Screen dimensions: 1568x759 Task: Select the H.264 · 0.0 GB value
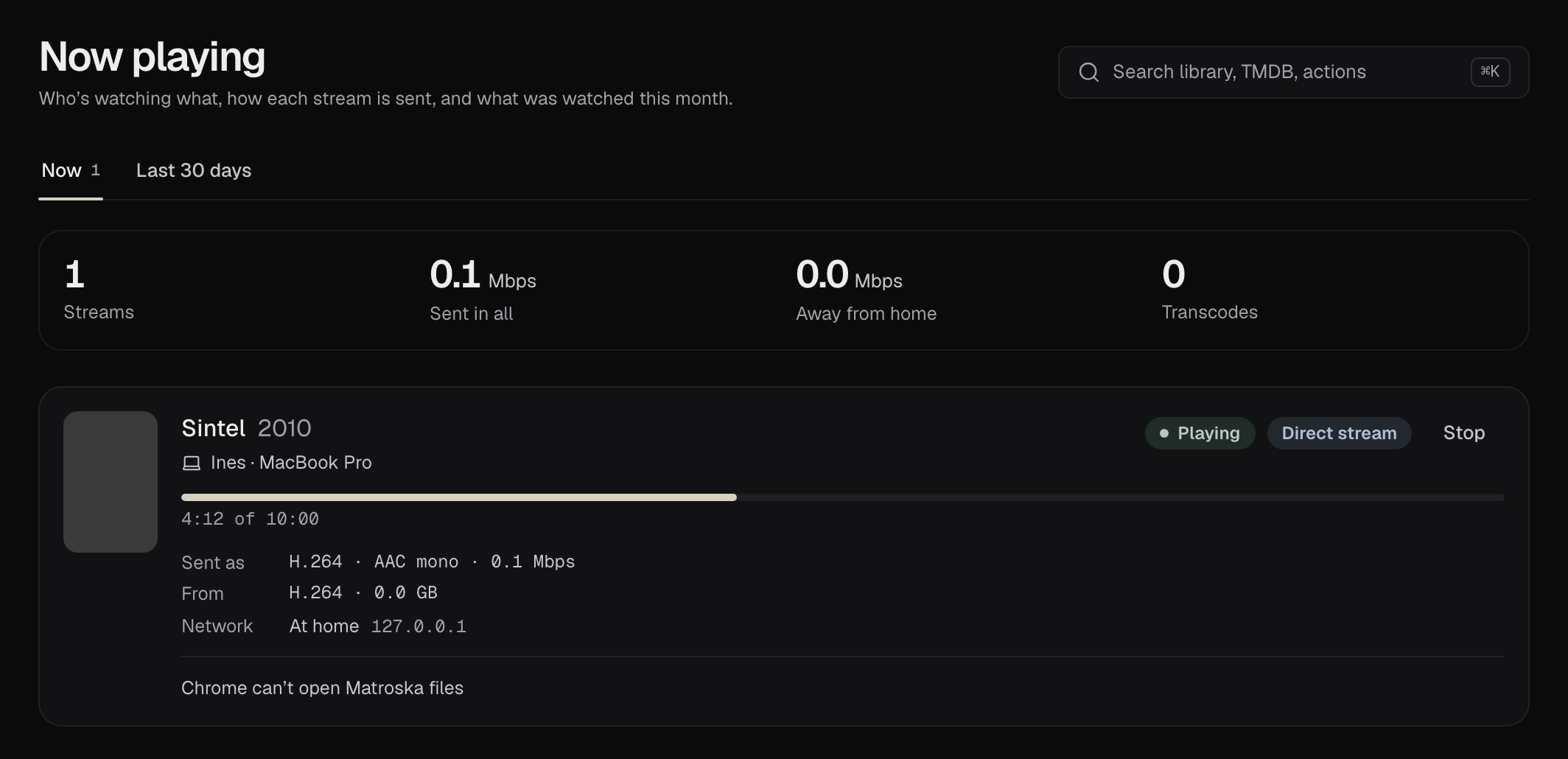[x=363, y=592]
